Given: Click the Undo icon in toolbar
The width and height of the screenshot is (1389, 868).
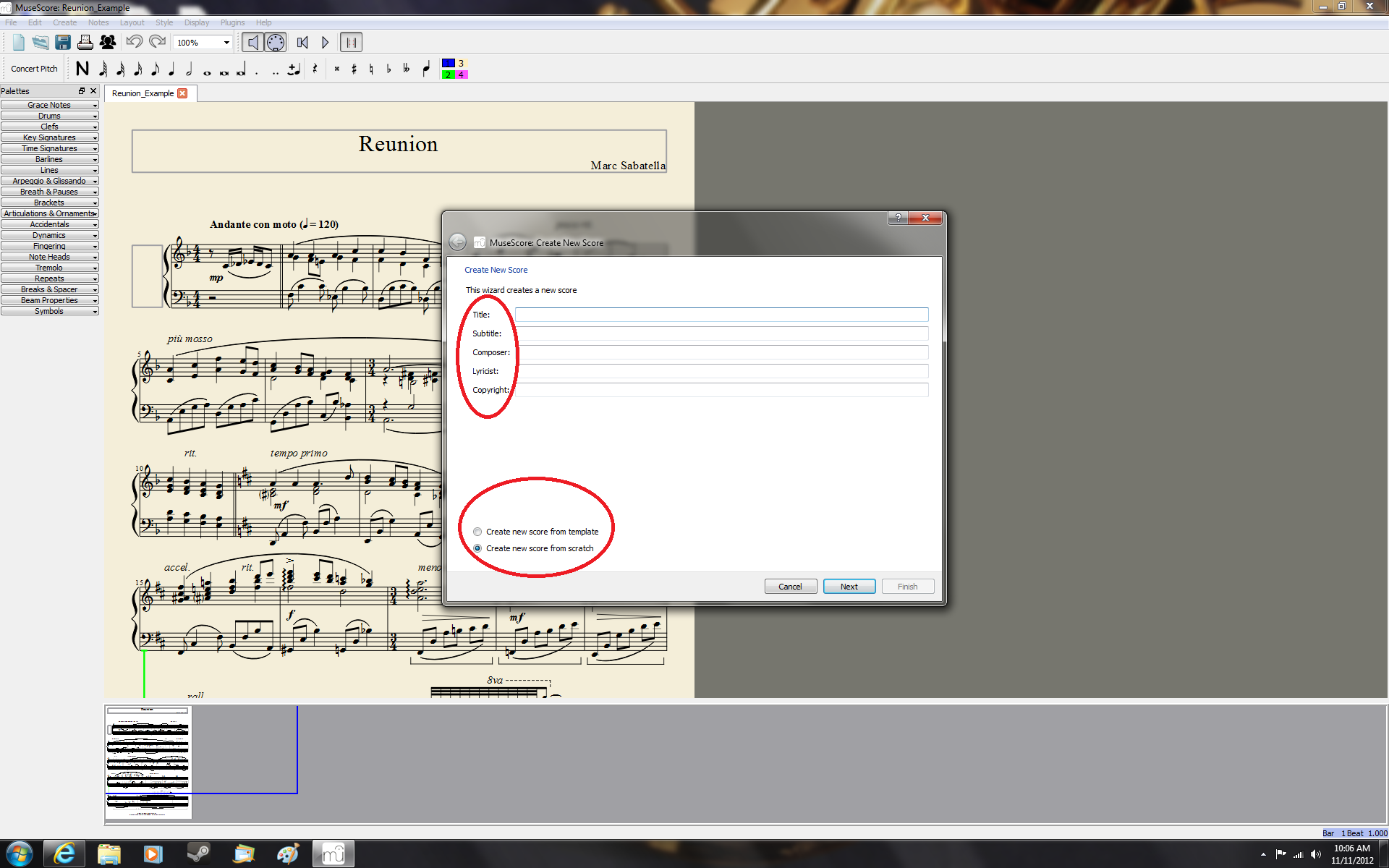Looking at the screenshot, I should (x=135, y=42).
